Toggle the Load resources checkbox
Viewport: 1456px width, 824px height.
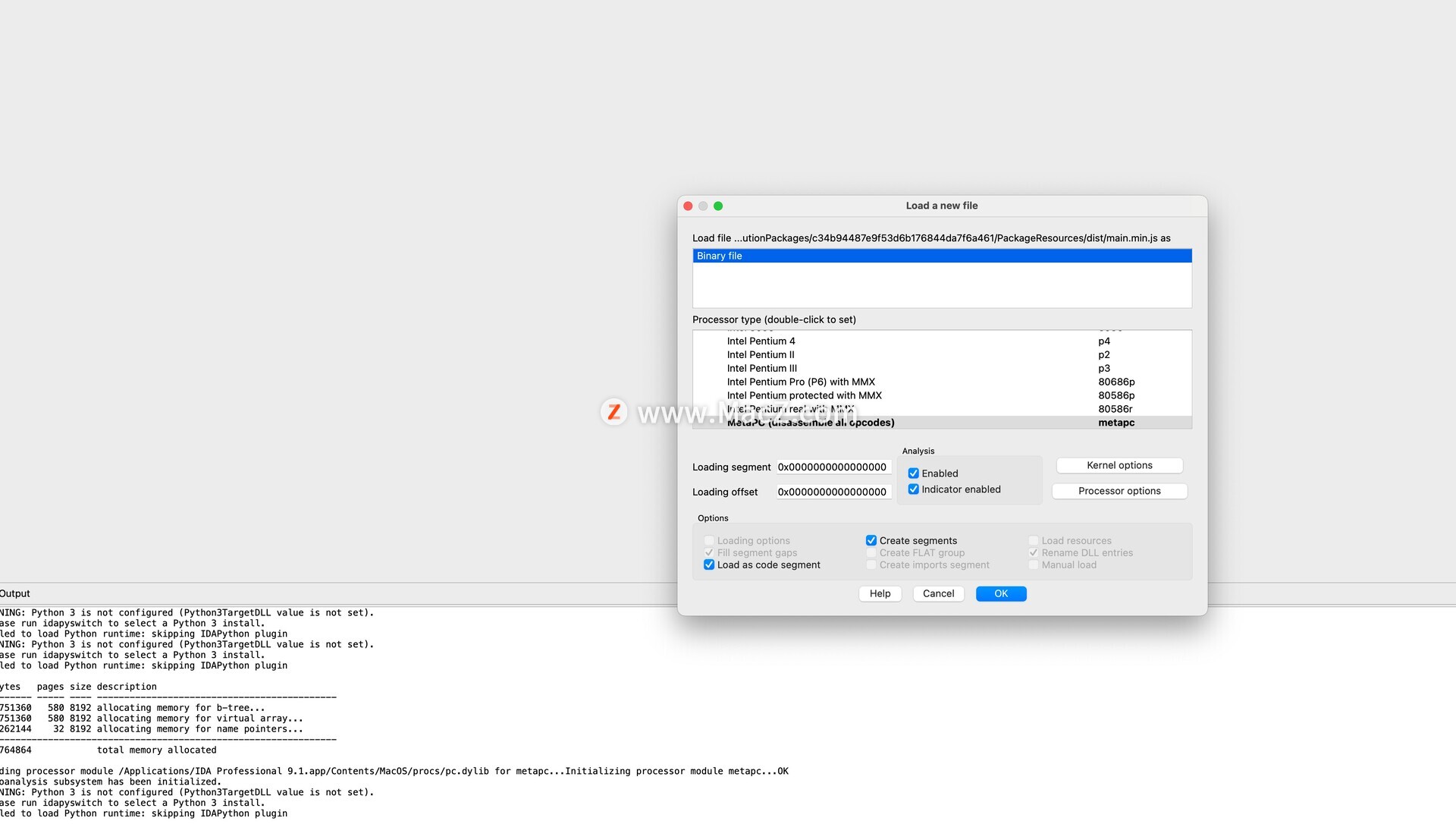click(1034, 541)
